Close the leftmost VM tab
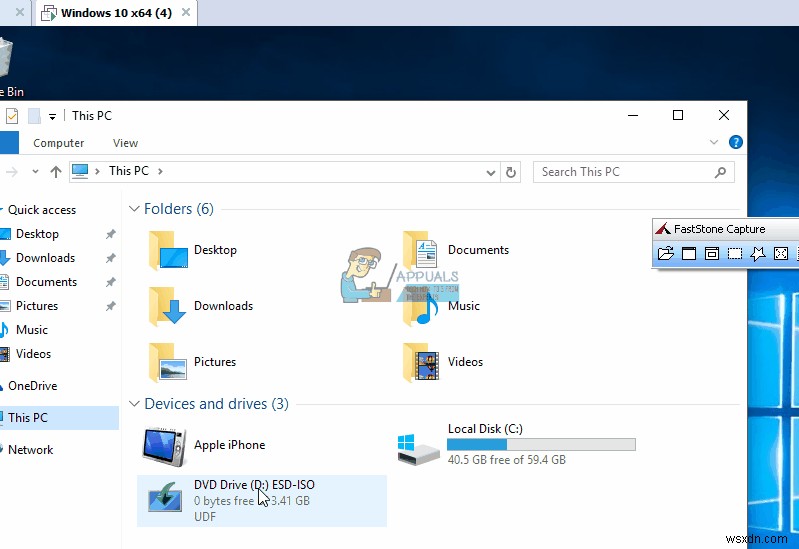This screenshot has width=799, height=549. click(x=19, y=12)
